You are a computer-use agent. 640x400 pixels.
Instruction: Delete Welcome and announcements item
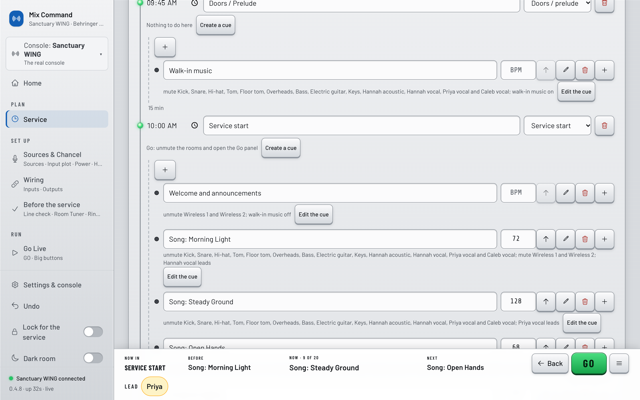click(x=585, y=193)
